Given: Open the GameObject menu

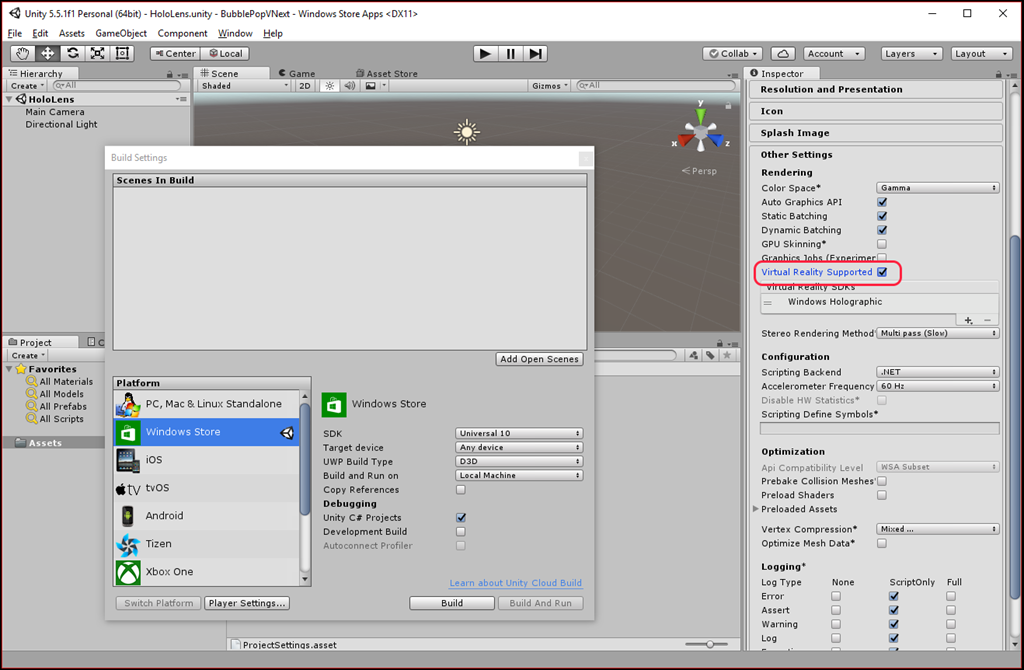Looking at the screenshot, I should (121, 33).
